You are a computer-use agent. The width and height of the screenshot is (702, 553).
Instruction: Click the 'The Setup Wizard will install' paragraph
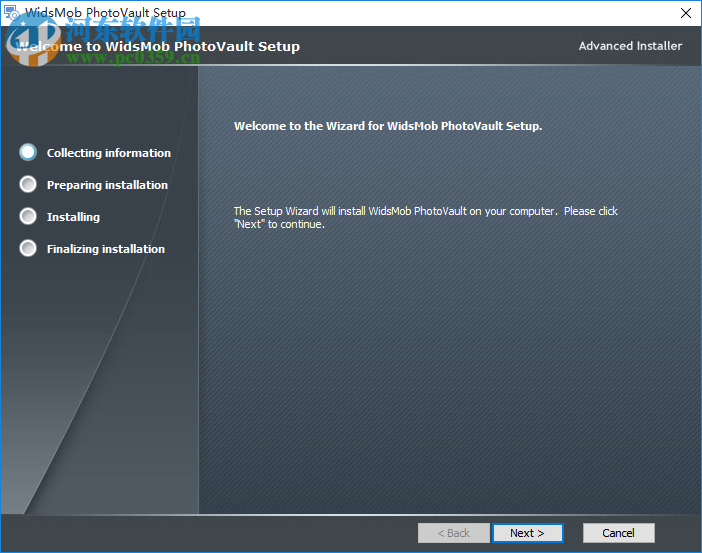pos(425,217)
